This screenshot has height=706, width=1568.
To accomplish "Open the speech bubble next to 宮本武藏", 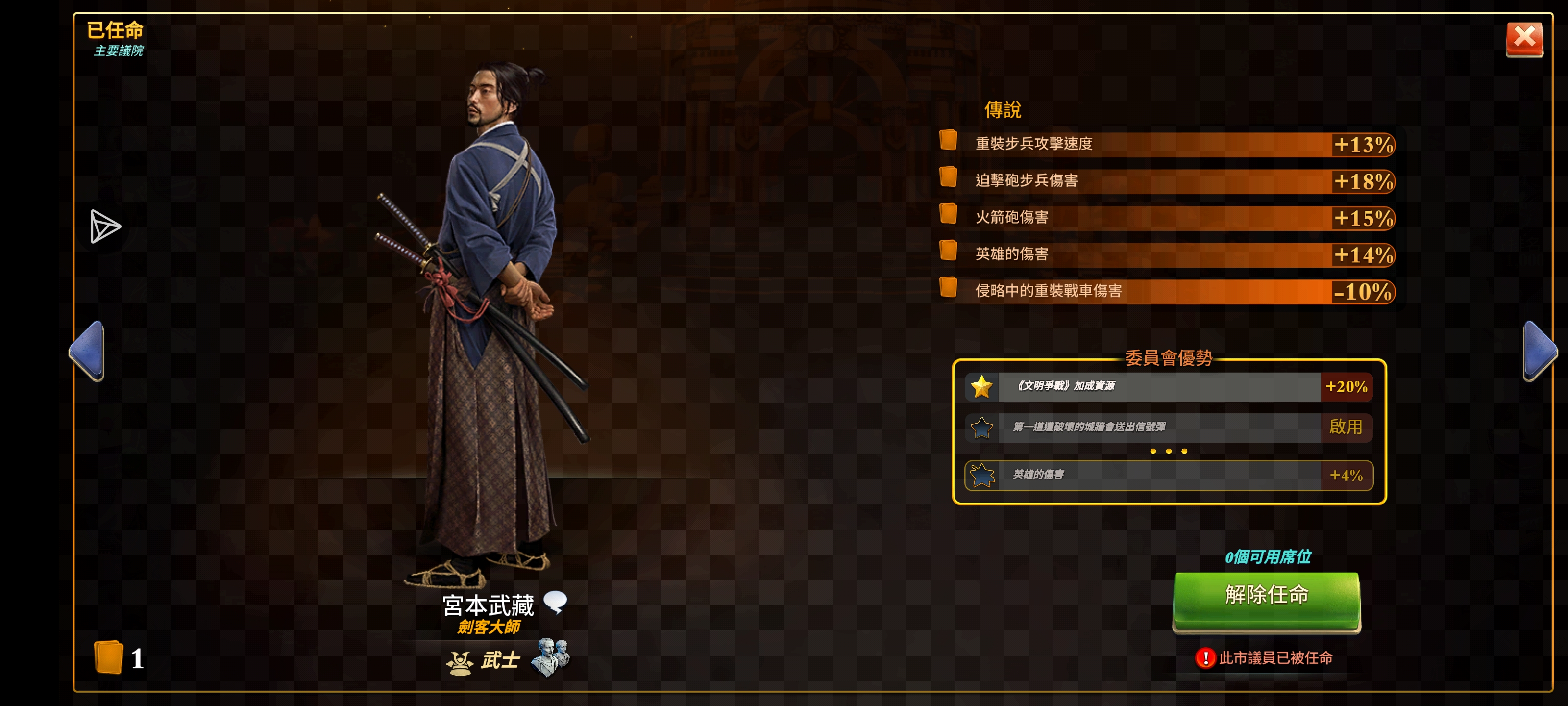I will pos(555,603).
